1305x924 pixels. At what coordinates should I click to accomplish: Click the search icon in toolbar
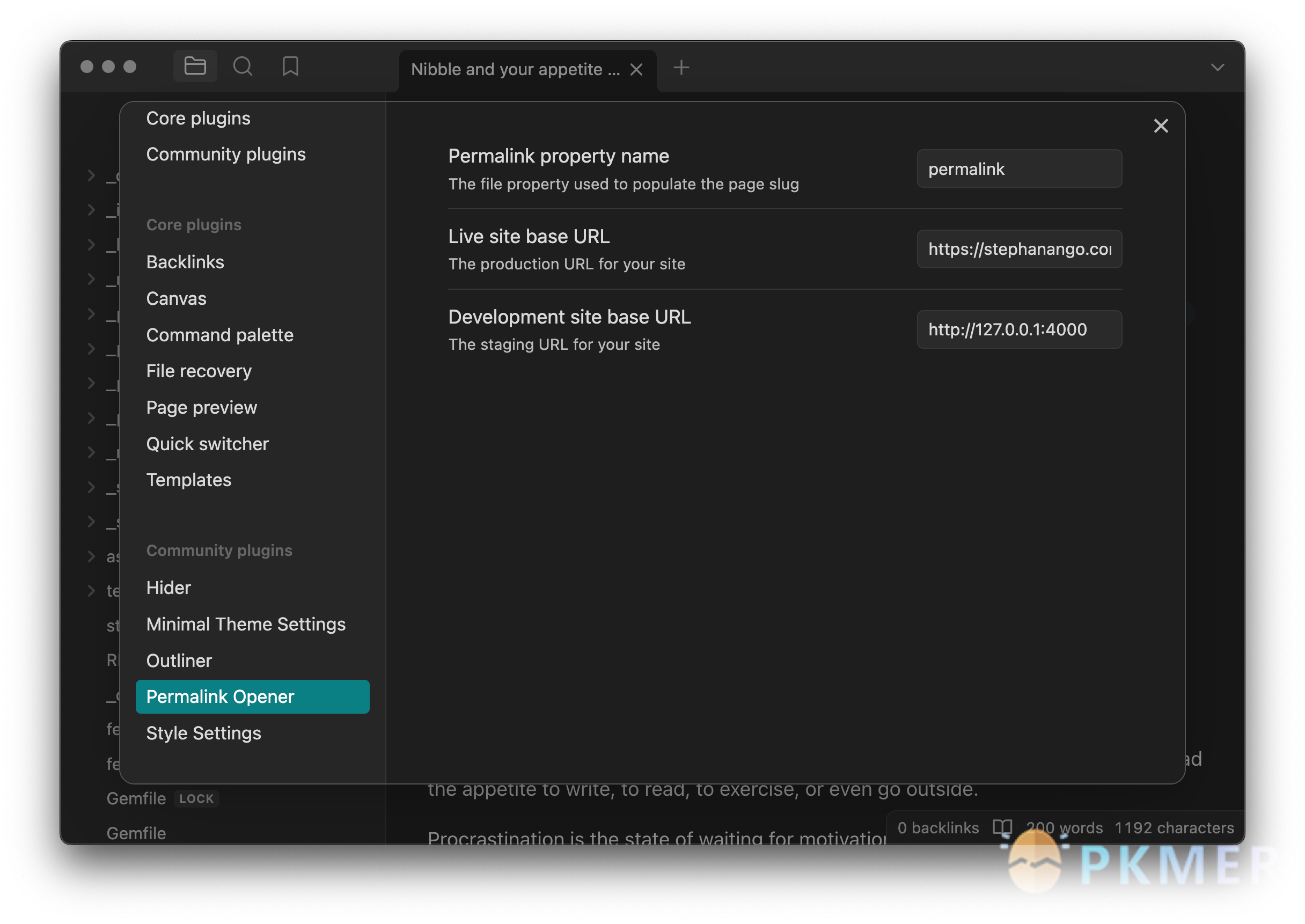[242, 67]
